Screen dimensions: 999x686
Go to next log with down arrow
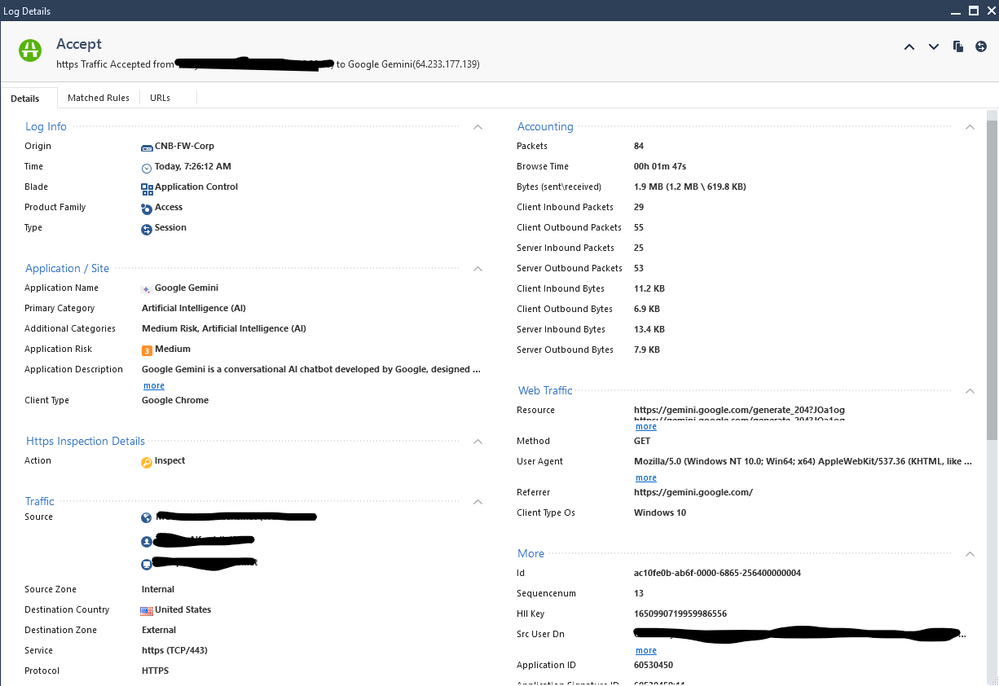[933, 46]
